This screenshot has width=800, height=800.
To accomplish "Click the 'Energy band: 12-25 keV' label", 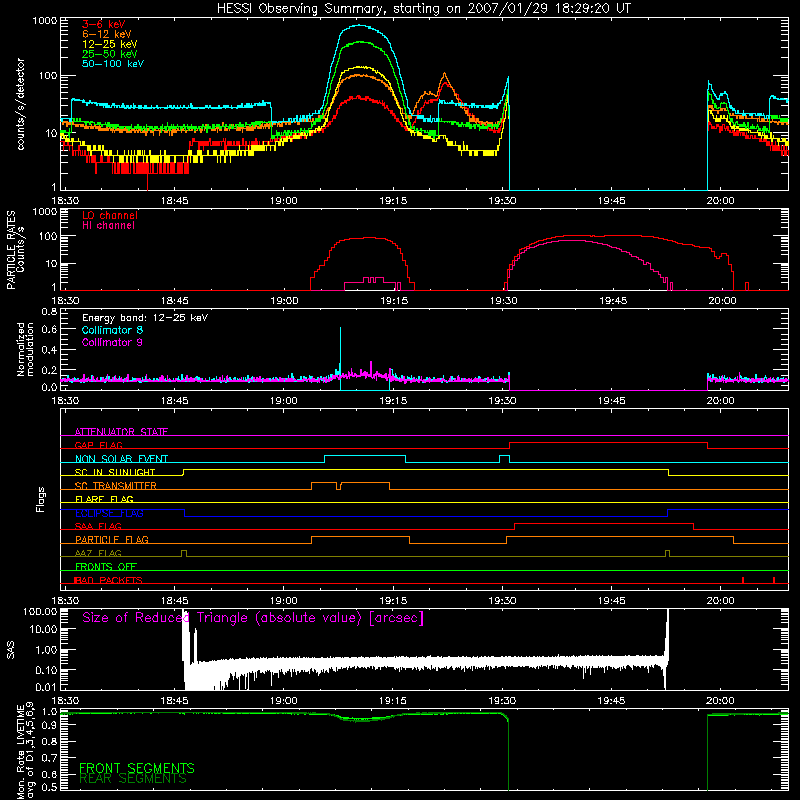I will click(x=145, y=318).
